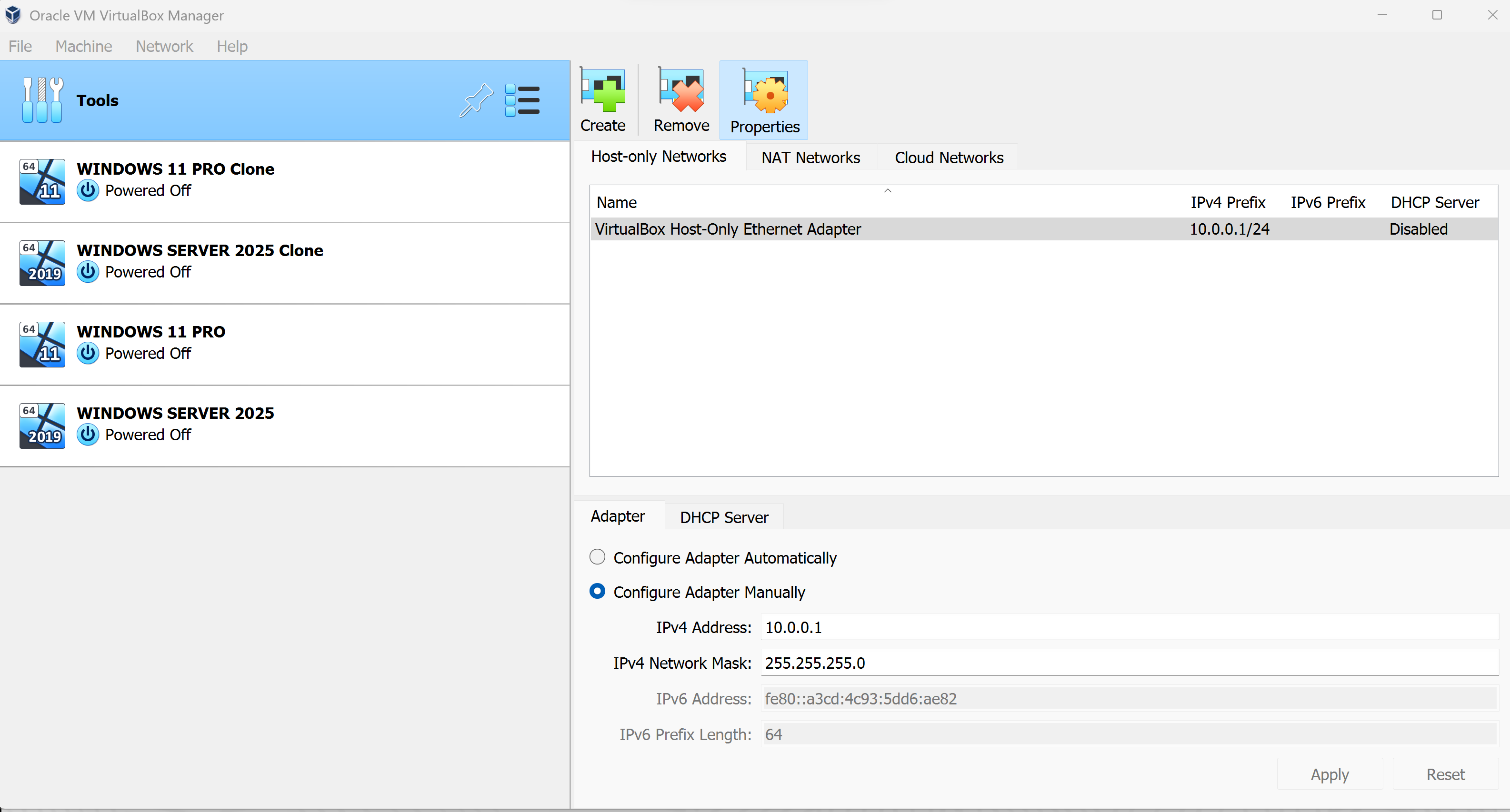Image resolution: width=1510 pixels, height=812 pixels.
Task: Select Configure Adapter Automatically option
Action: 597,556
